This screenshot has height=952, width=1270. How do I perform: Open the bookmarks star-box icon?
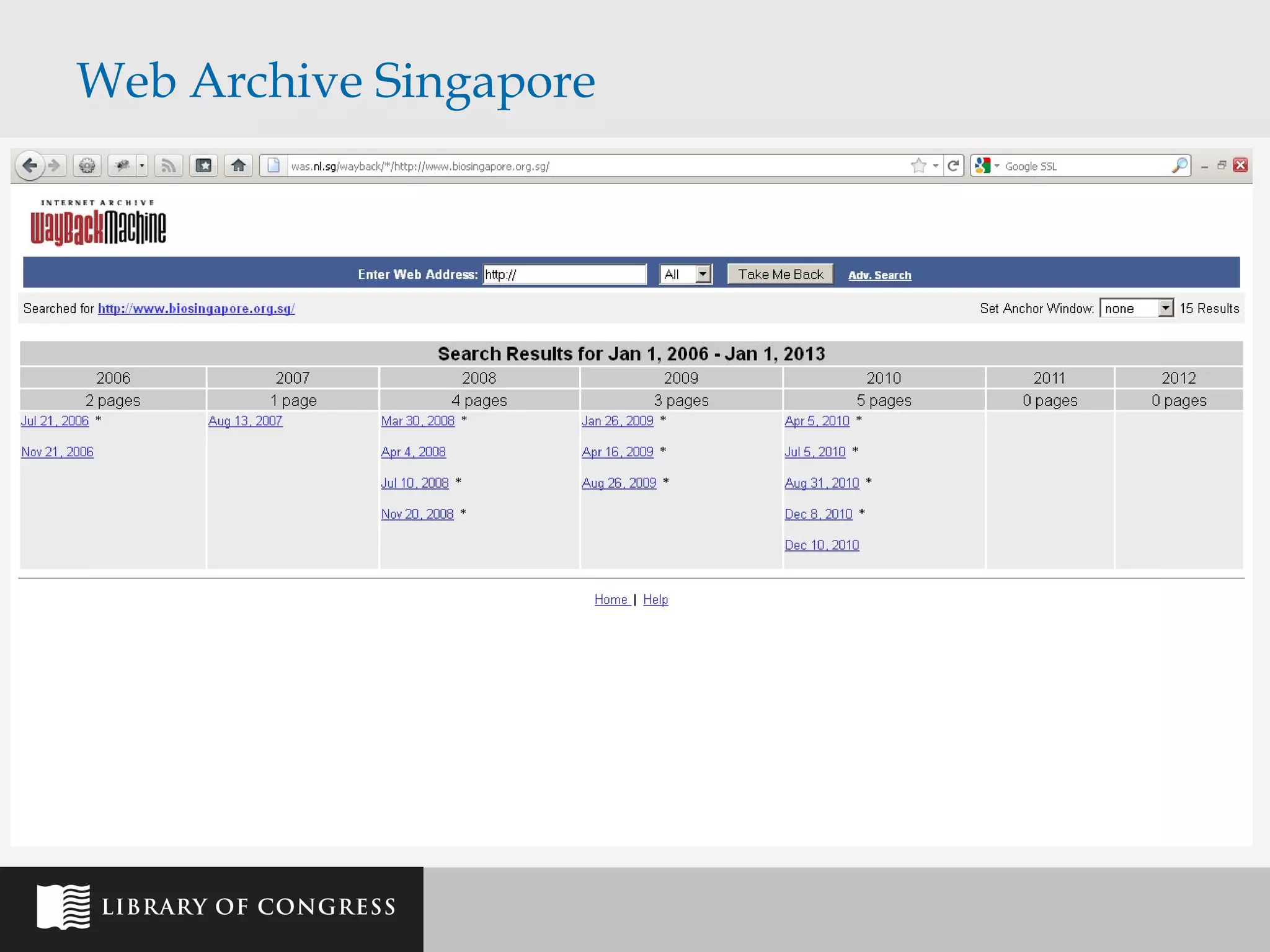coord(203,165)
